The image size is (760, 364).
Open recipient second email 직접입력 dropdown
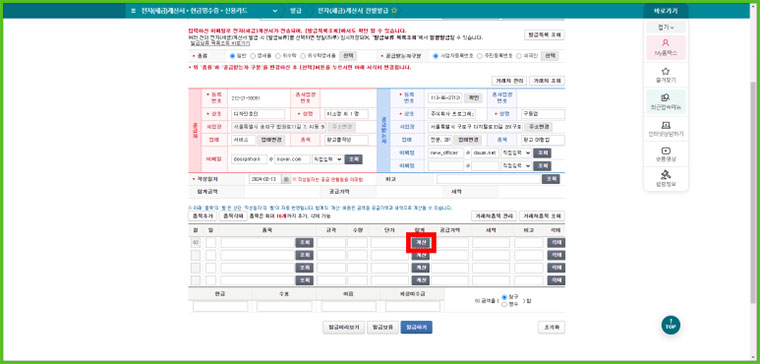(x=516, y=166)
